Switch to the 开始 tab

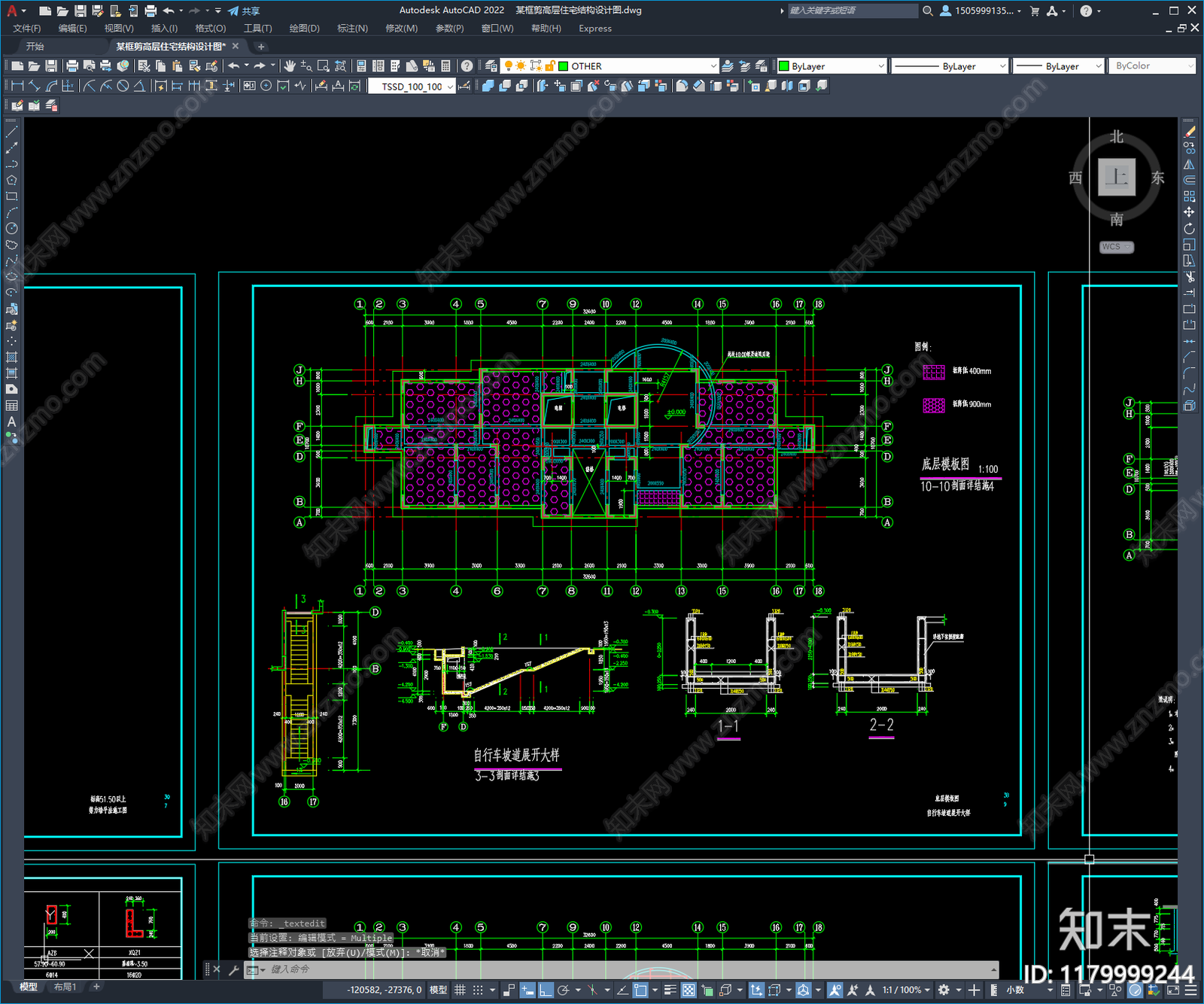pyautogui.click(x=35, y=47)
